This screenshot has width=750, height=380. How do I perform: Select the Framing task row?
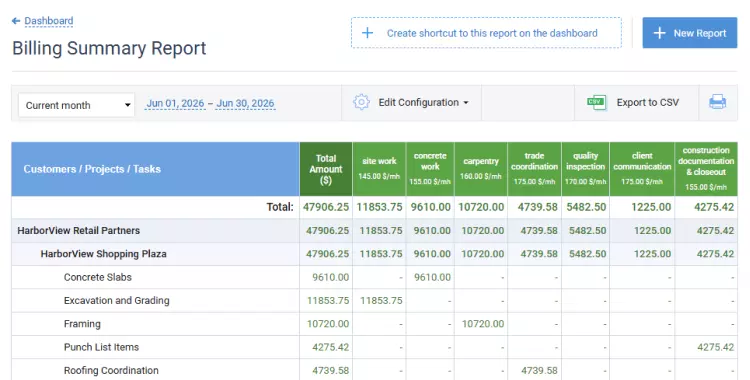[x=375, y=324]
